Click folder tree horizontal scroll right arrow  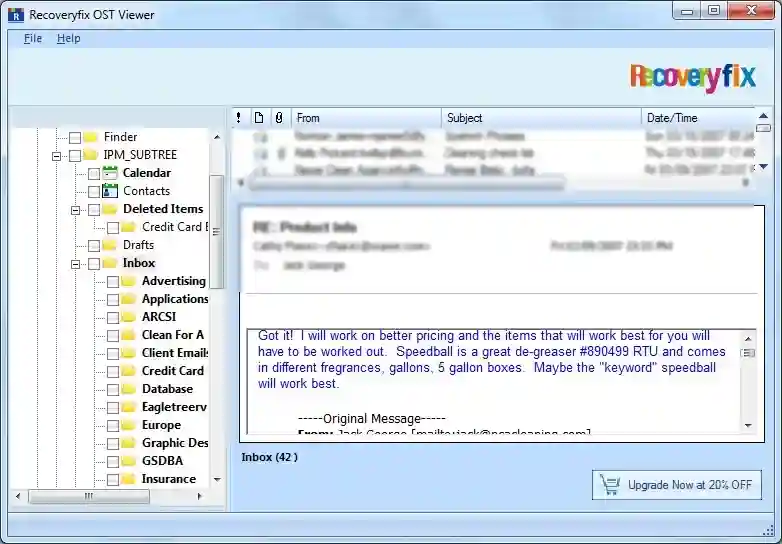point(199,496)
